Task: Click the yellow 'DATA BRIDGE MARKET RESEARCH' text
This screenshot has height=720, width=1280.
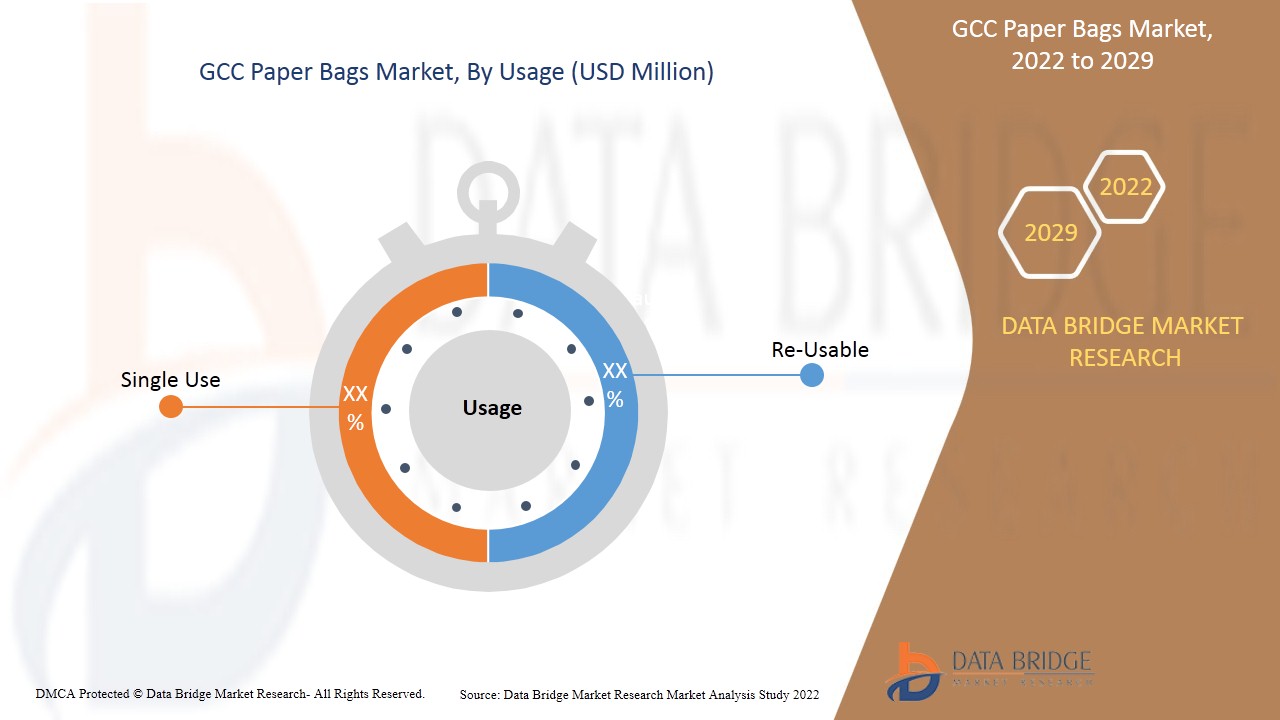Action: 1122,341
